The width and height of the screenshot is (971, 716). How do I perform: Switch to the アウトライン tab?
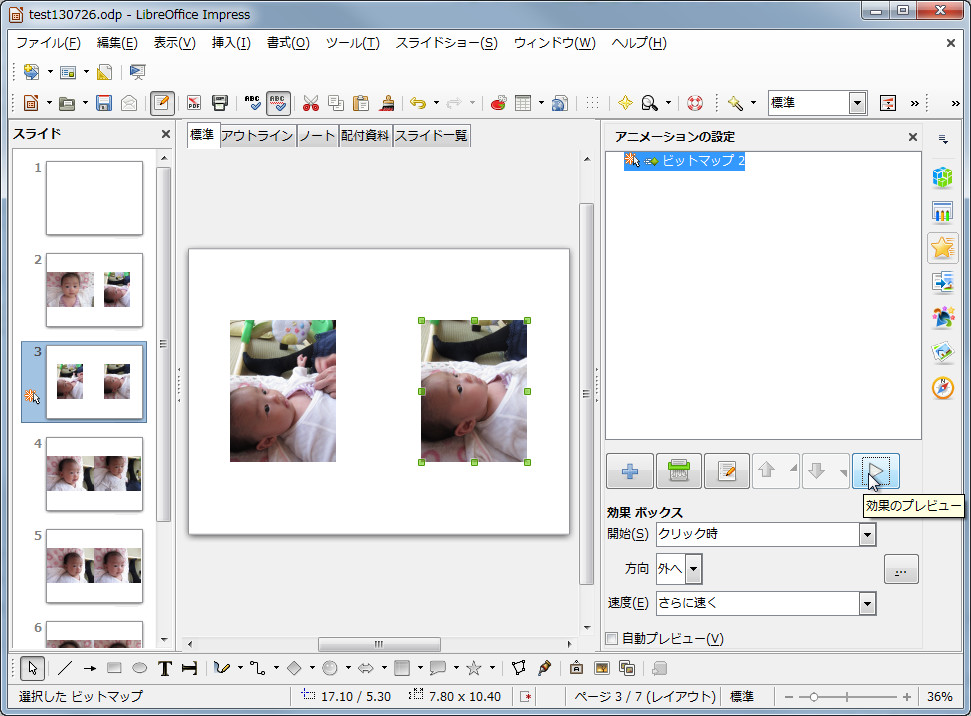tap(257, 136)
